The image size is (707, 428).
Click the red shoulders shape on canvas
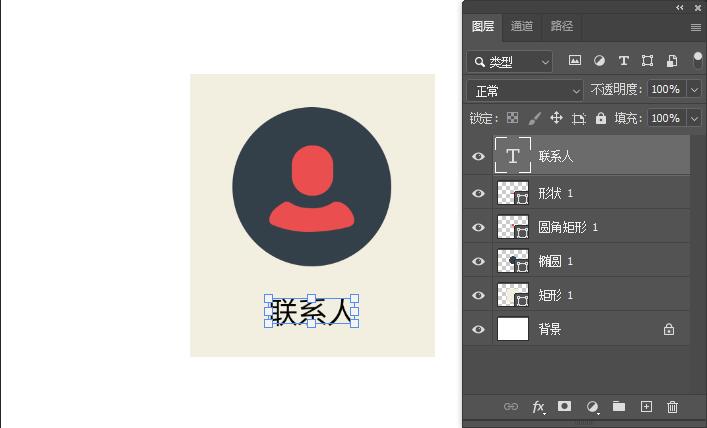(x=312, y=216)
